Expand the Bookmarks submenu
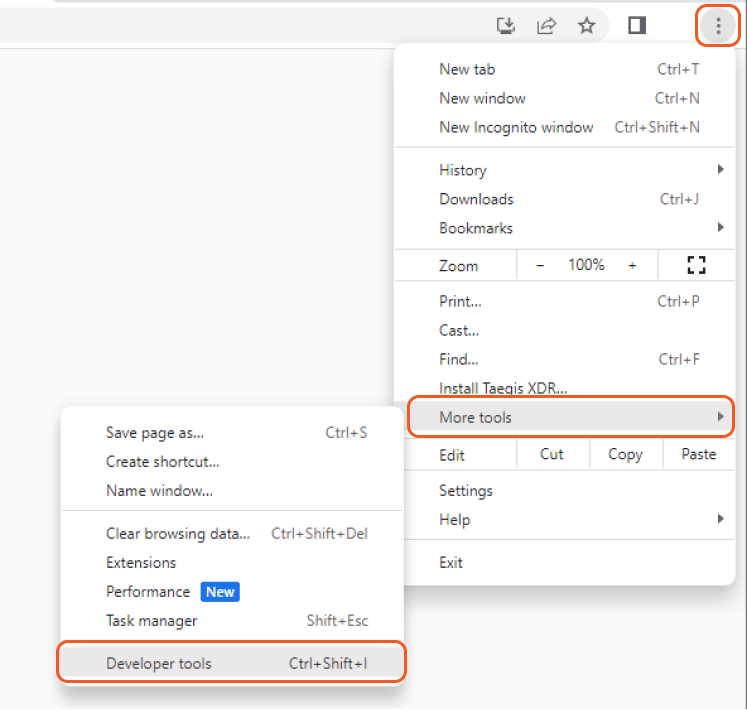 pos(565,228)
